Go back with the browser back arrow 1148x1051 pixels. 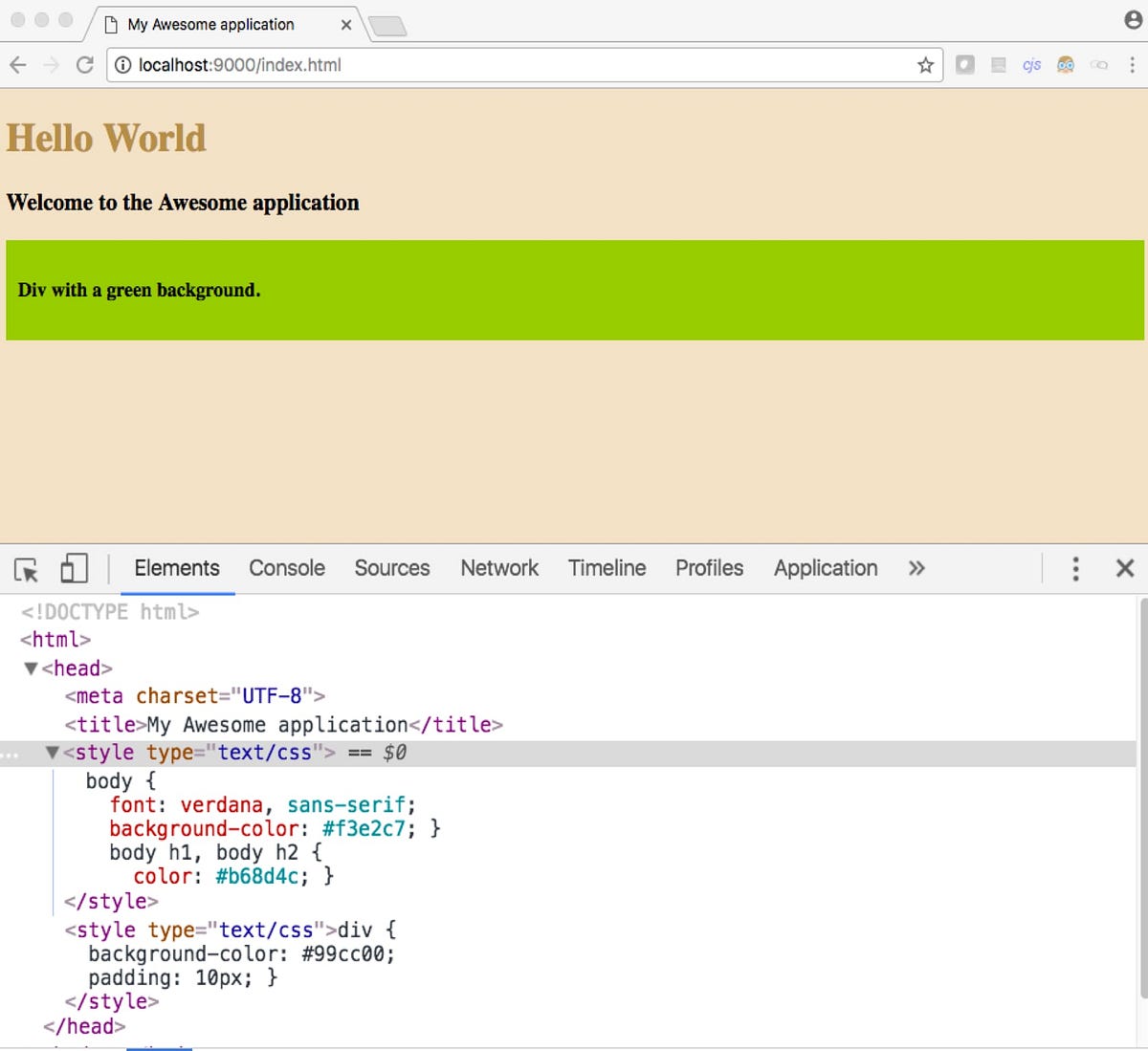17,65
